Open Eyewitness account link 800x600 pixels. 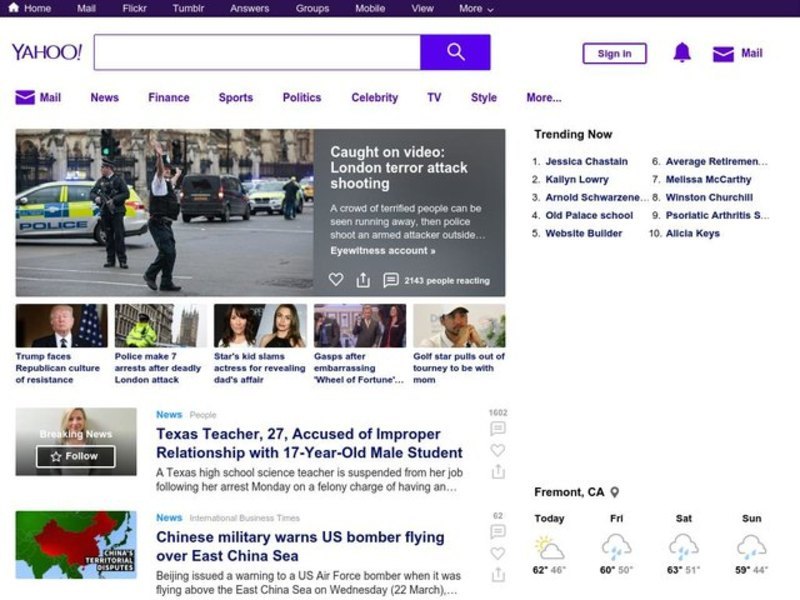tap(382, 250)
